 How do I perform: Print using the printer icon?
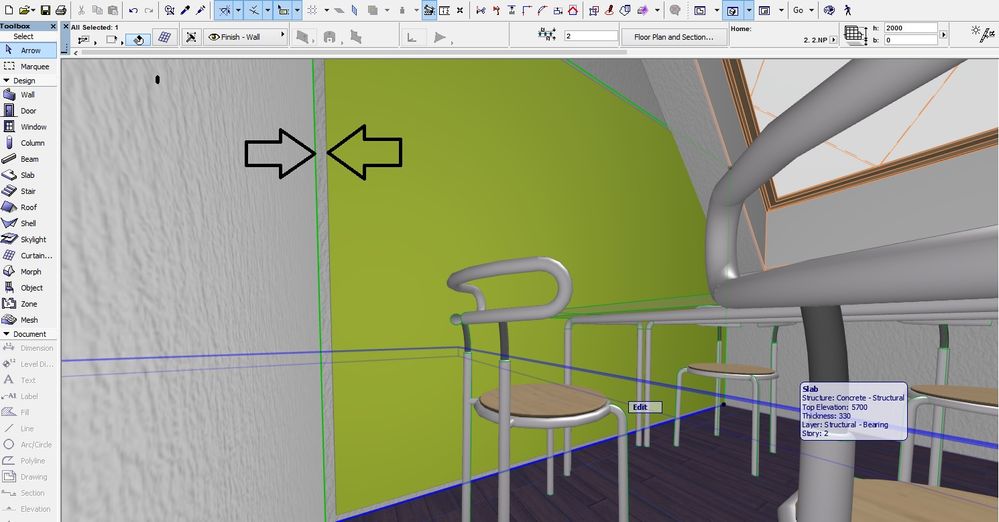61,10
